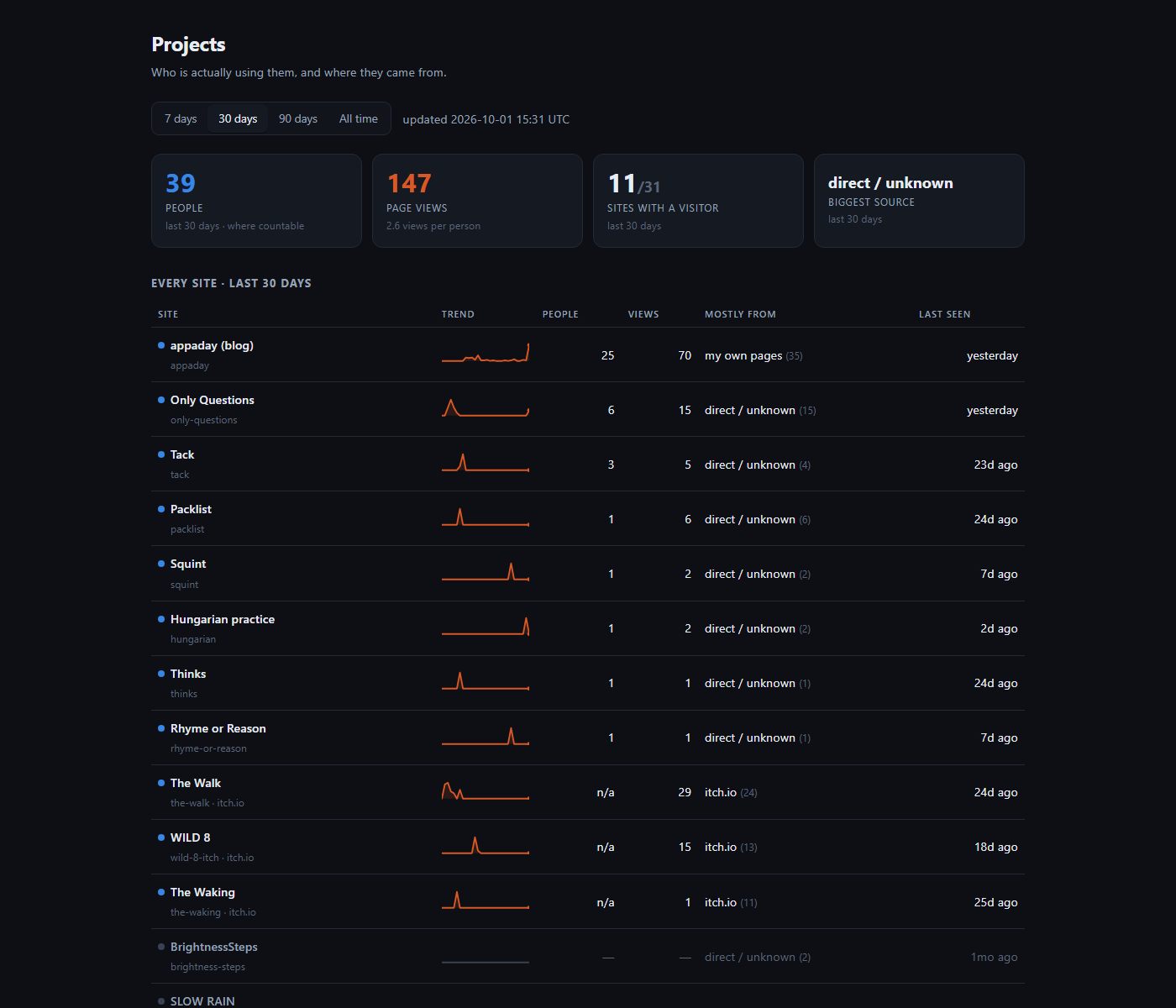Click 'EVERY SITE · LAST 30 DAYS' heading

[x=231, y=283]
